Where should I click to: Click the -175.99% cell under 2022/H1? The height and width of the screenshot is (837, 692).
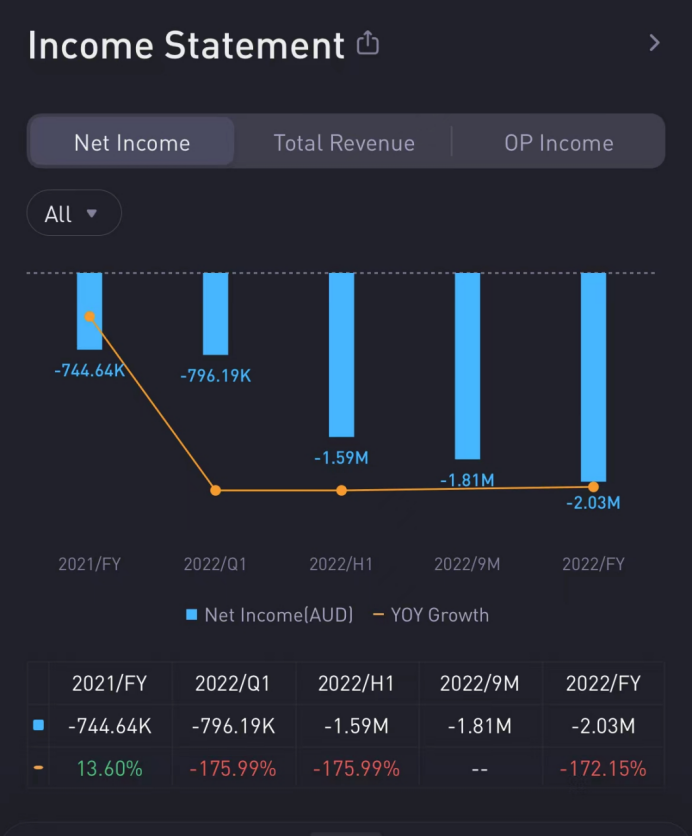356,769
